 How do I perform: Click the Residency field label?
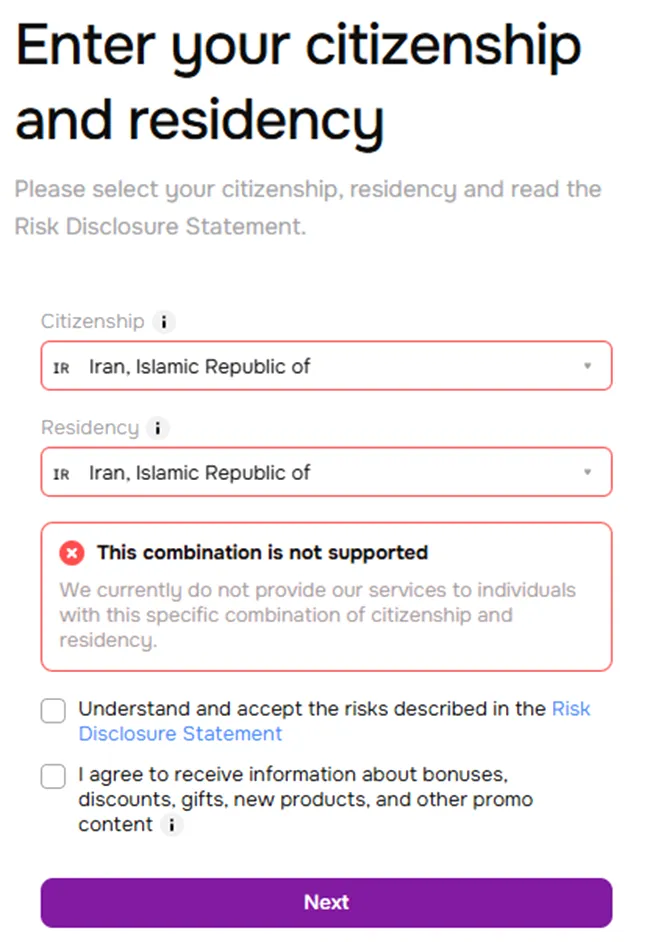coord(90,428)
